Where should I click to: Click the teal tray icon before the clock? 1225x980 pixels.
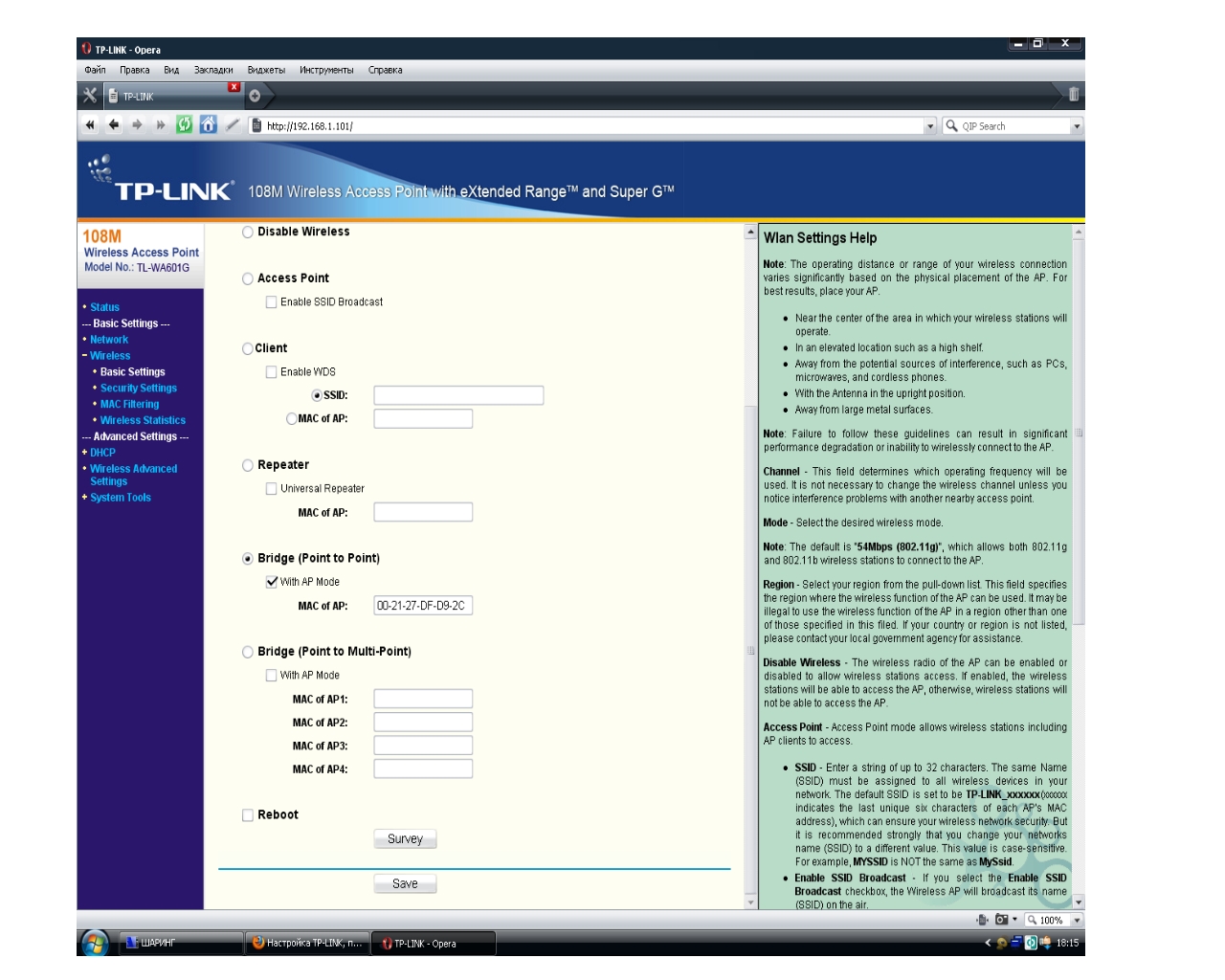click(1031, 943)
